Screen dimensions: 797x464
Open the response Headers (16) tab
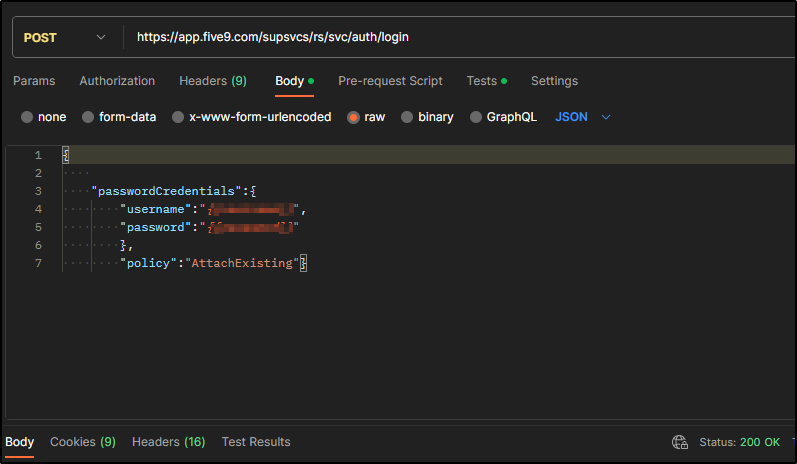(x=168, y=442)
